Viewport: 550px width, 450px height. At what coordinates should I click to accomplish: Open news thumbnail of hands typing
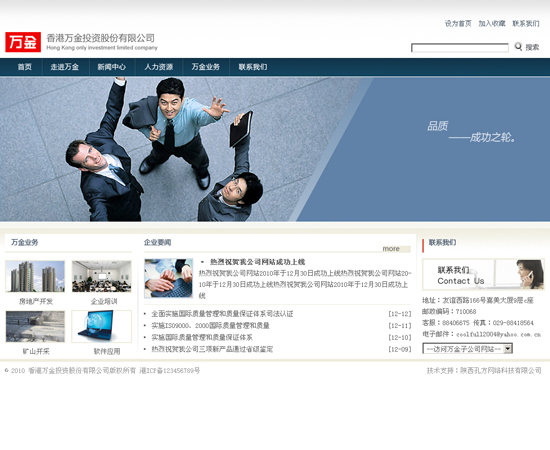tap(169, 278)
